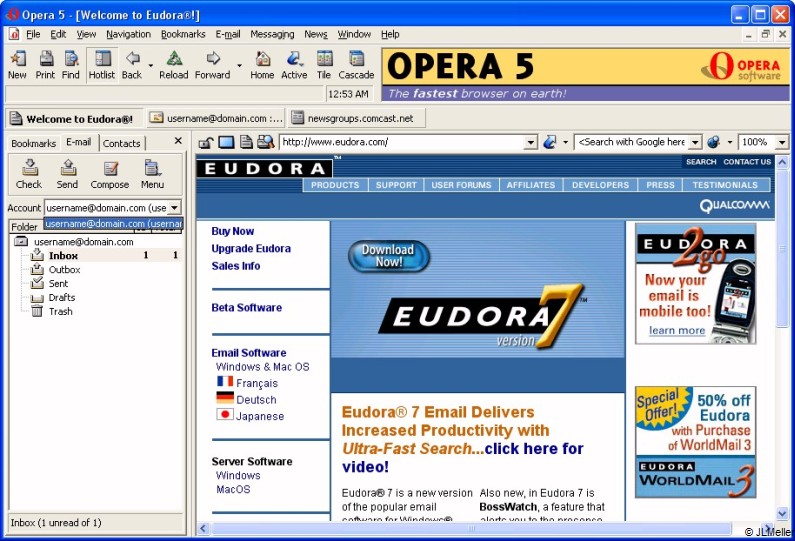
Task: Open the Navigation menu
Action: coord(128,34)
